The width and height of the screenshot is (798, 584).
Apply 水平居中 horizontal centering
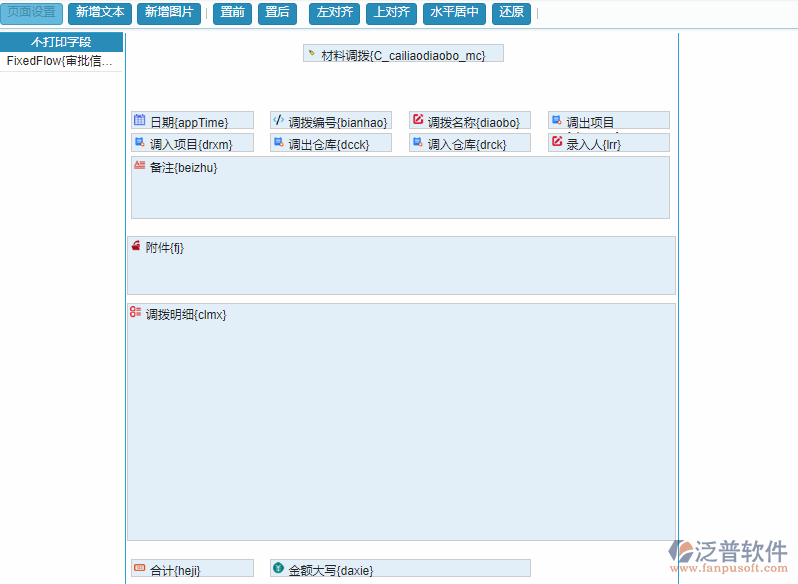point(455,13)
